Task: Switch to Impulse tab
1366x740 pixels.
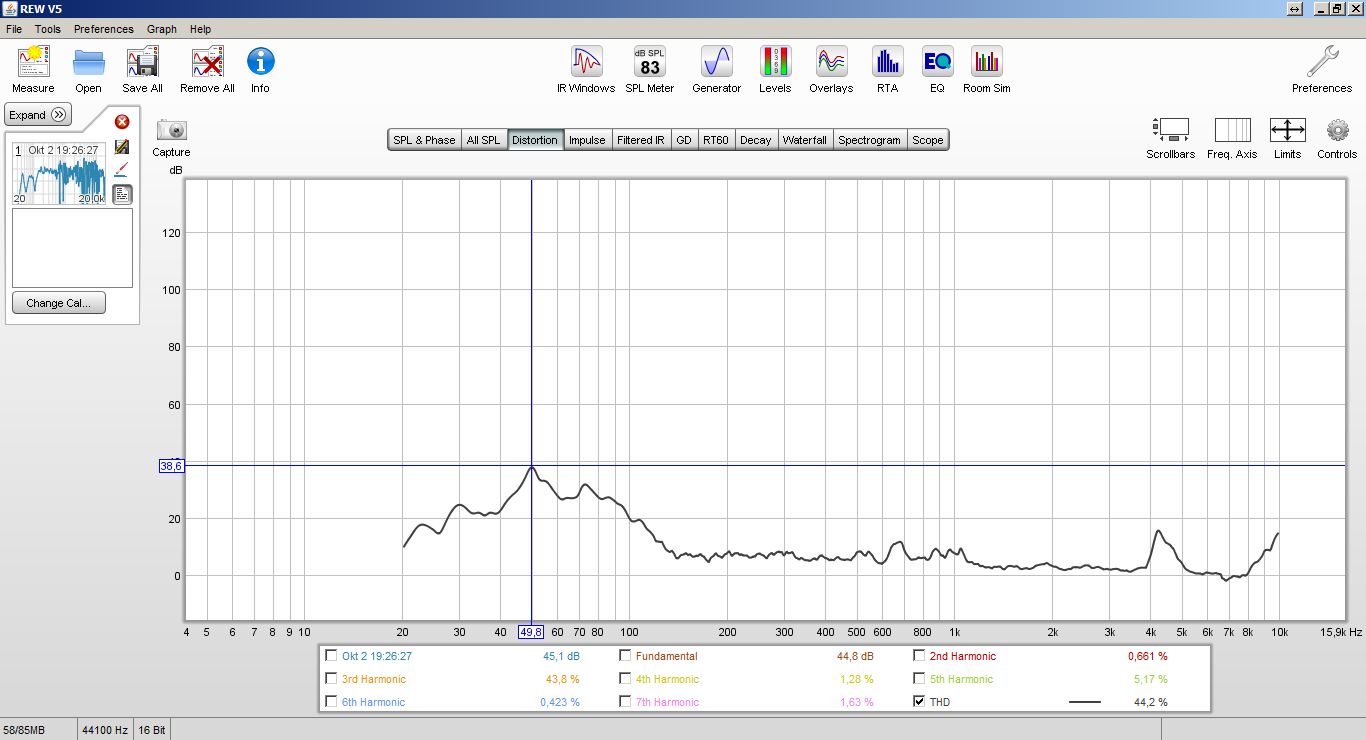Action: (x=587, y=140)
